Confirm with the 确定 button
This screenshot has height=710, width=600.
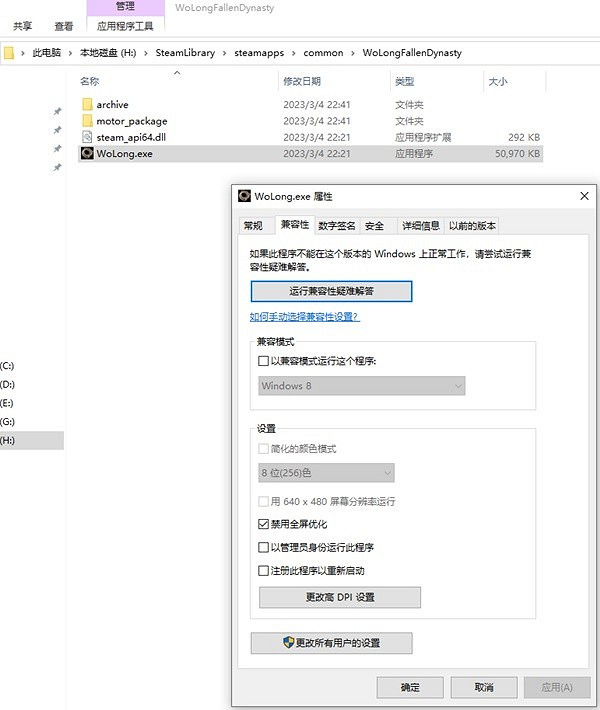click(x=410, y=687)
